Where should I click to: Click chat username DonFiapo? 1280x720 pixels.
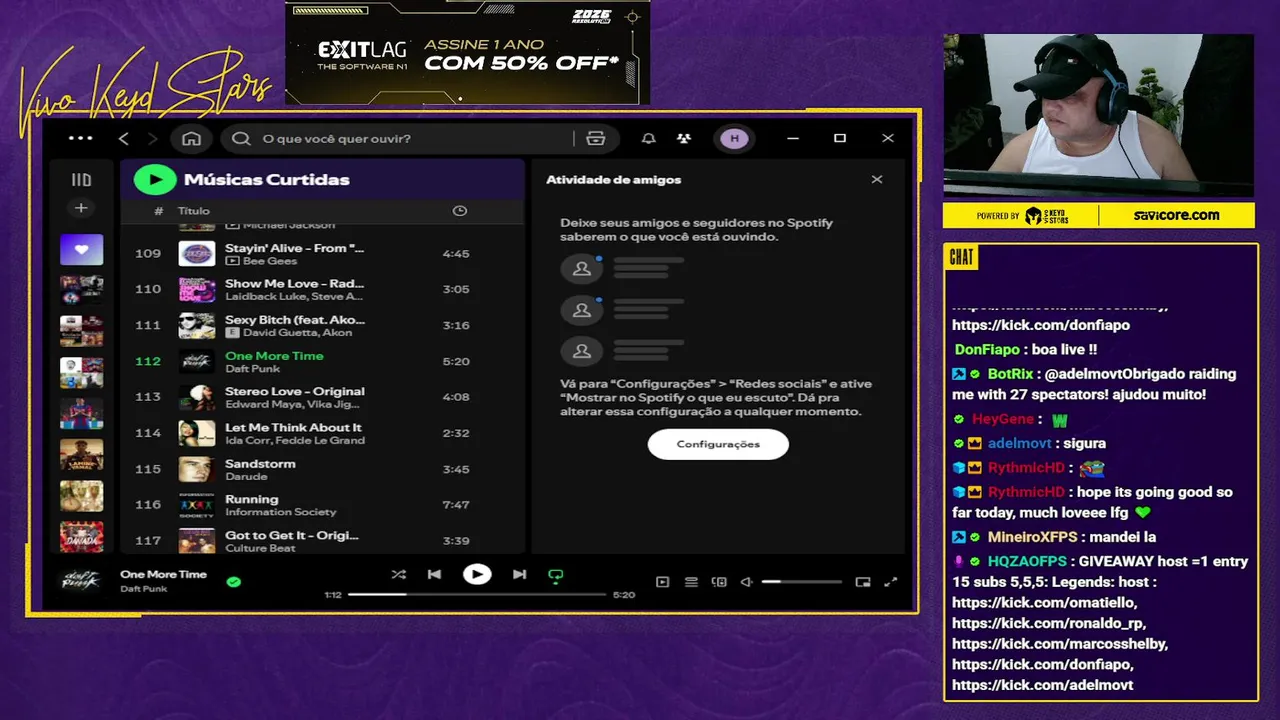tap(986, 350)
